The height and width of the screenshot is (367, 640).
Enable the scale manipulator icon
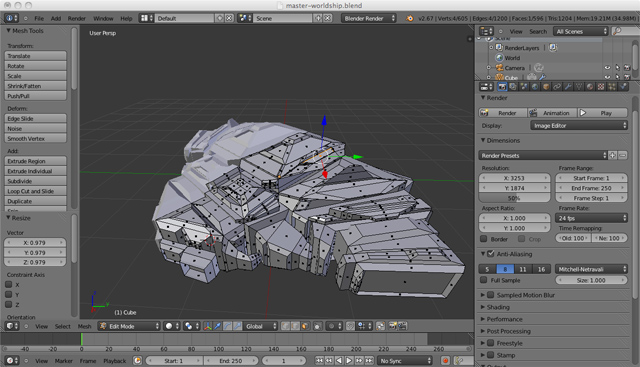(x=237, y=326)
